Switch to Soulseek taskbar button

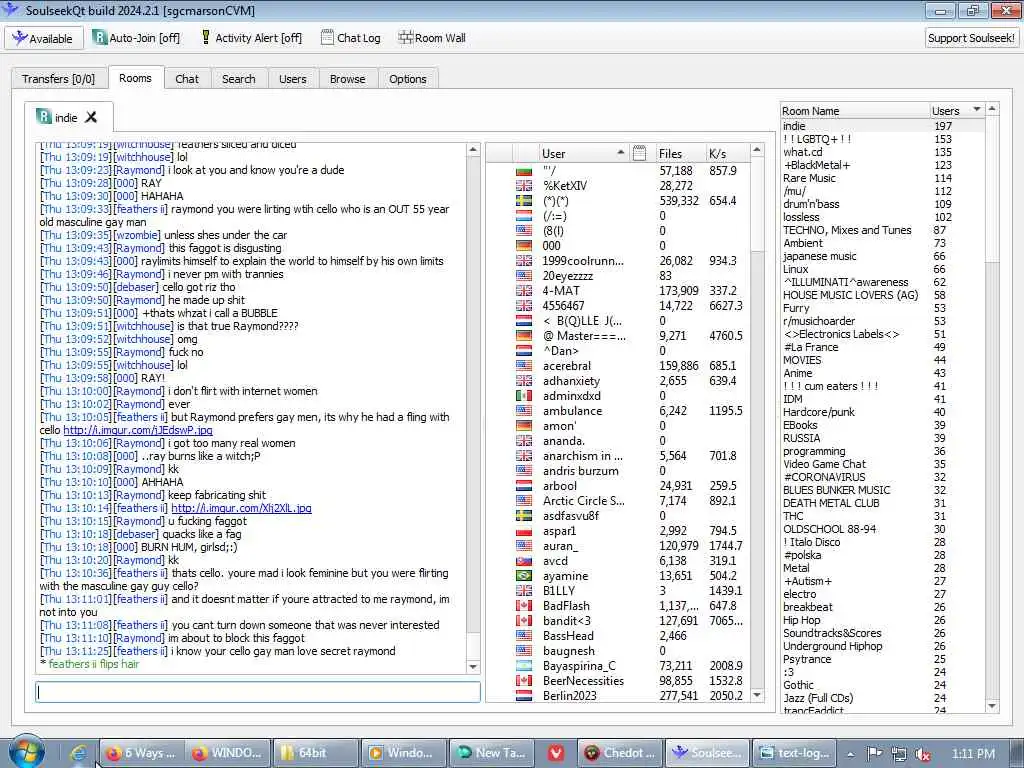pos(707,753)
